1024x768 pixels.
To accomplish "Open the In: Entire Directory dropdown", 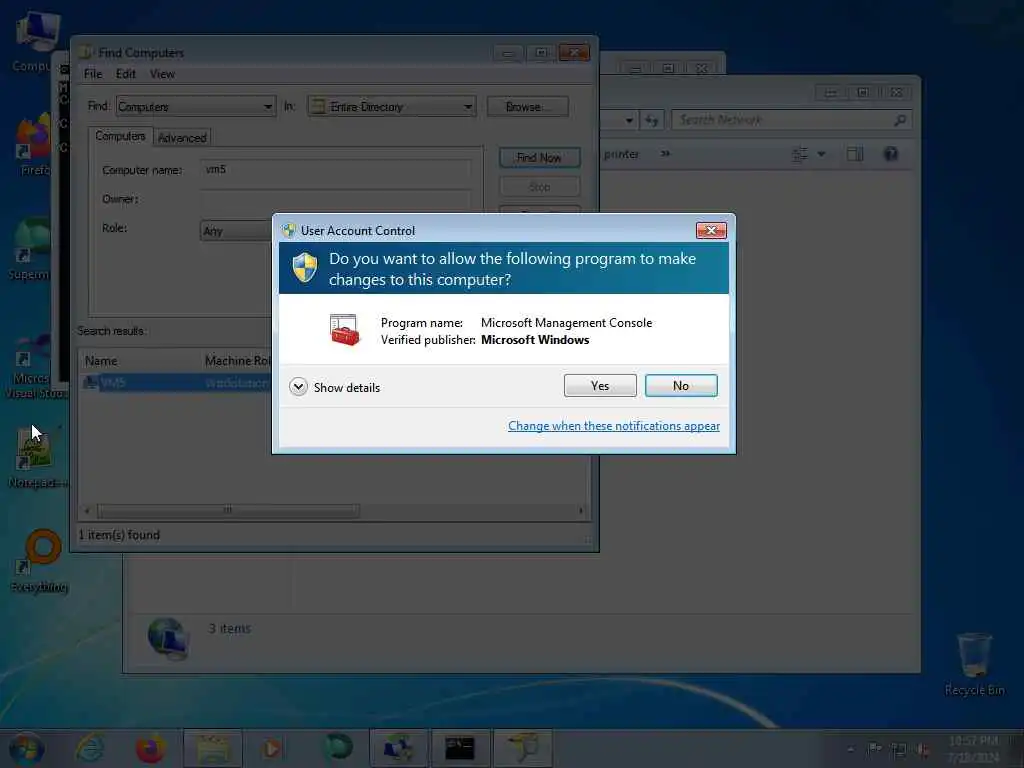I will click(x=391, y=106).
